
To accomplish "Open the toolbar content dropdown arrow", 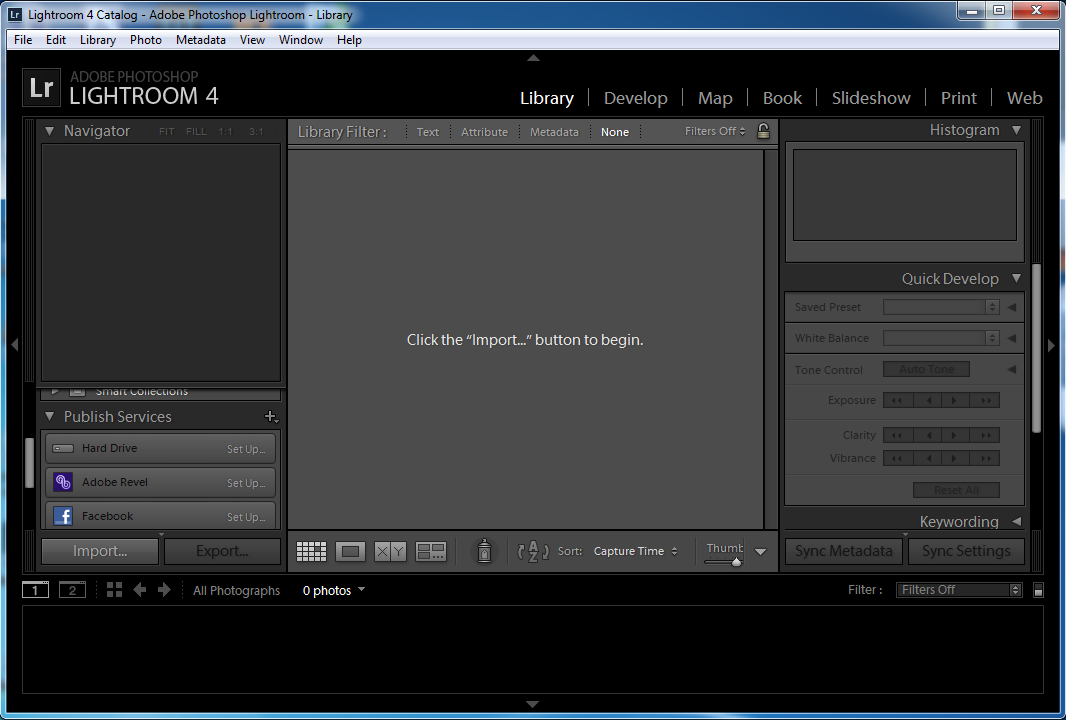I will pyautogui.click(x=761, y=552).
